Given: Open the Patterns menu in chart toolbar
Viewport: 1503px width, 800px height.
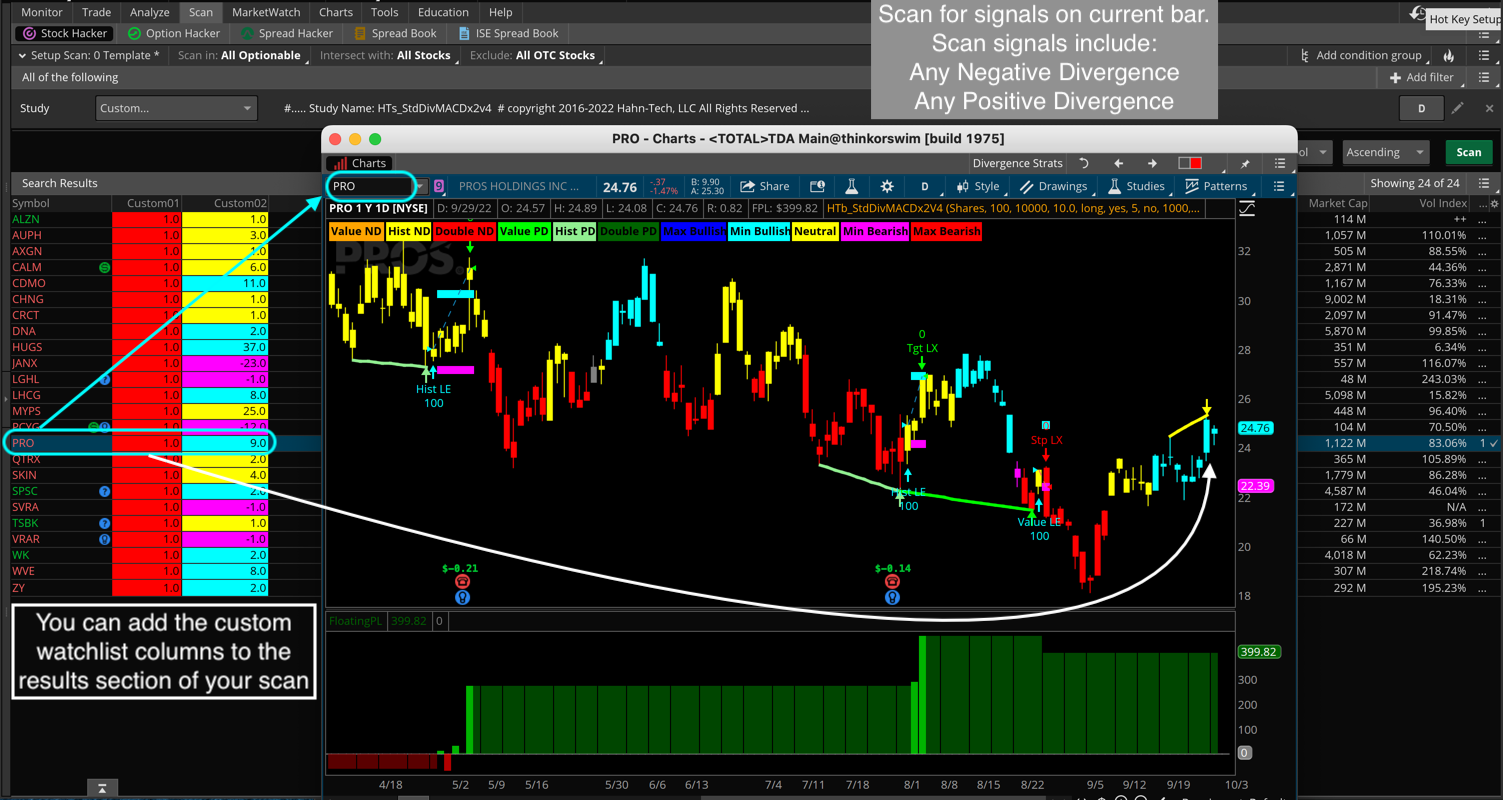Looking at the screenshot, I should pos(1216,186).
